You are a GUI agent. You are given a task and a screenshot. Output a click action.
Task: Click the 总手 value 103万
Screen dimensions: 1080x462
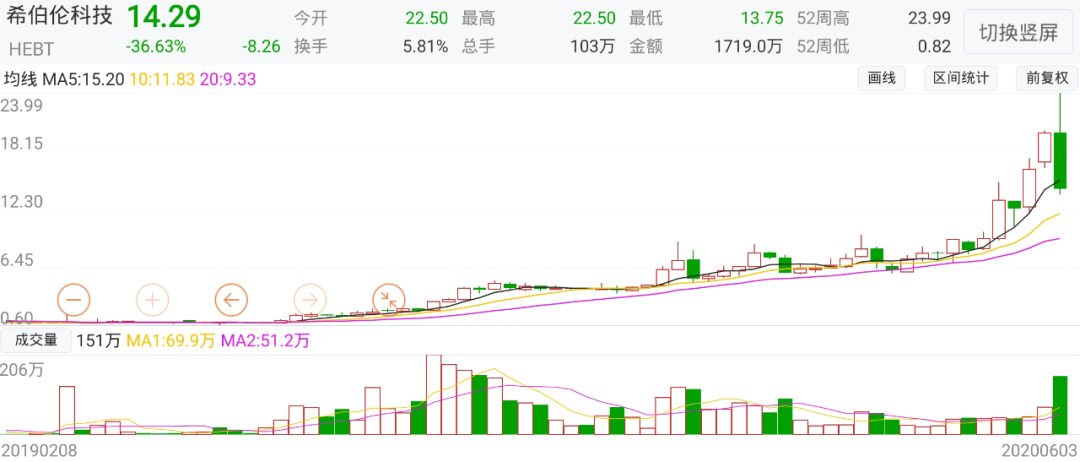pyautogui.click(x=592, y=47)
